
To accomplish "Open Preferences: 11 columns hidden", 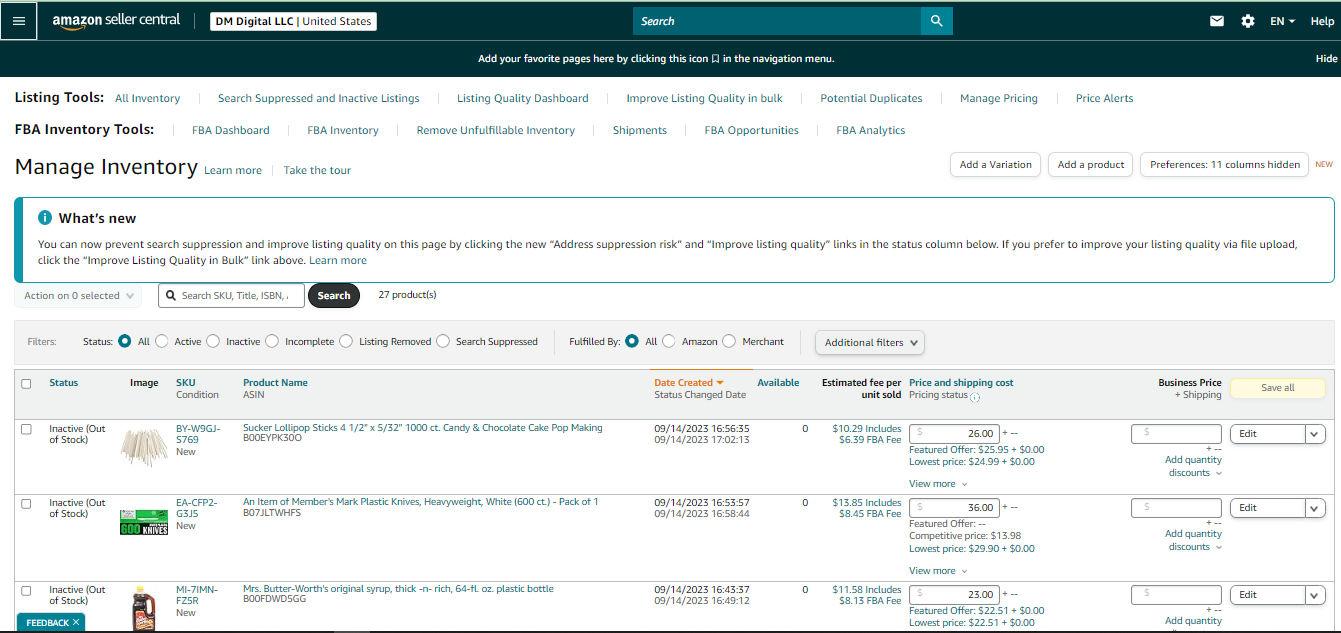I will point(1225,165).
